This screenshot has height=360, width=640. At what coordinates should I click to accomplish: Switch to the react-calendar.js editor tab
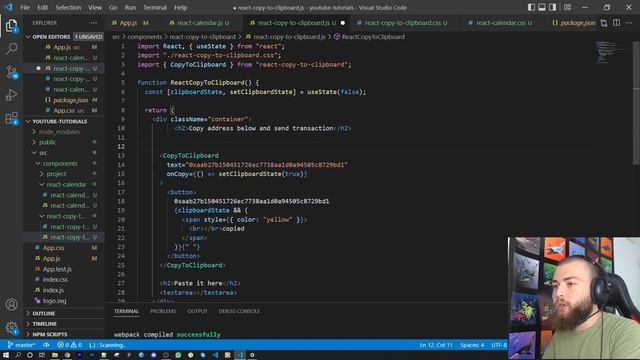point(200,23)
